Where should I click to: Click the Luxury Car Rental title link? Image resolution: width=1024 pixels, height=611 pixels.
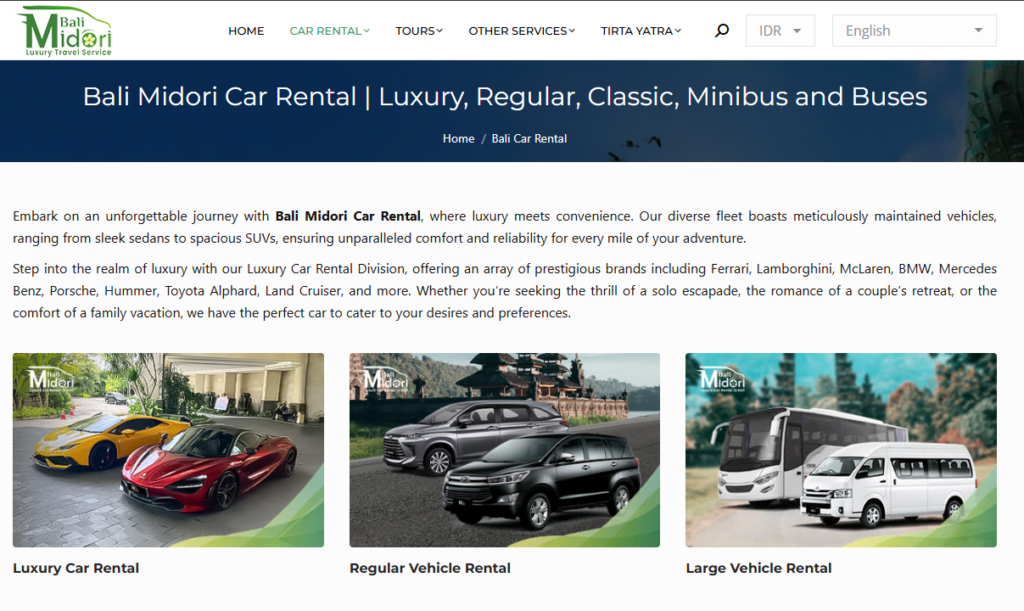pos(76,568)
